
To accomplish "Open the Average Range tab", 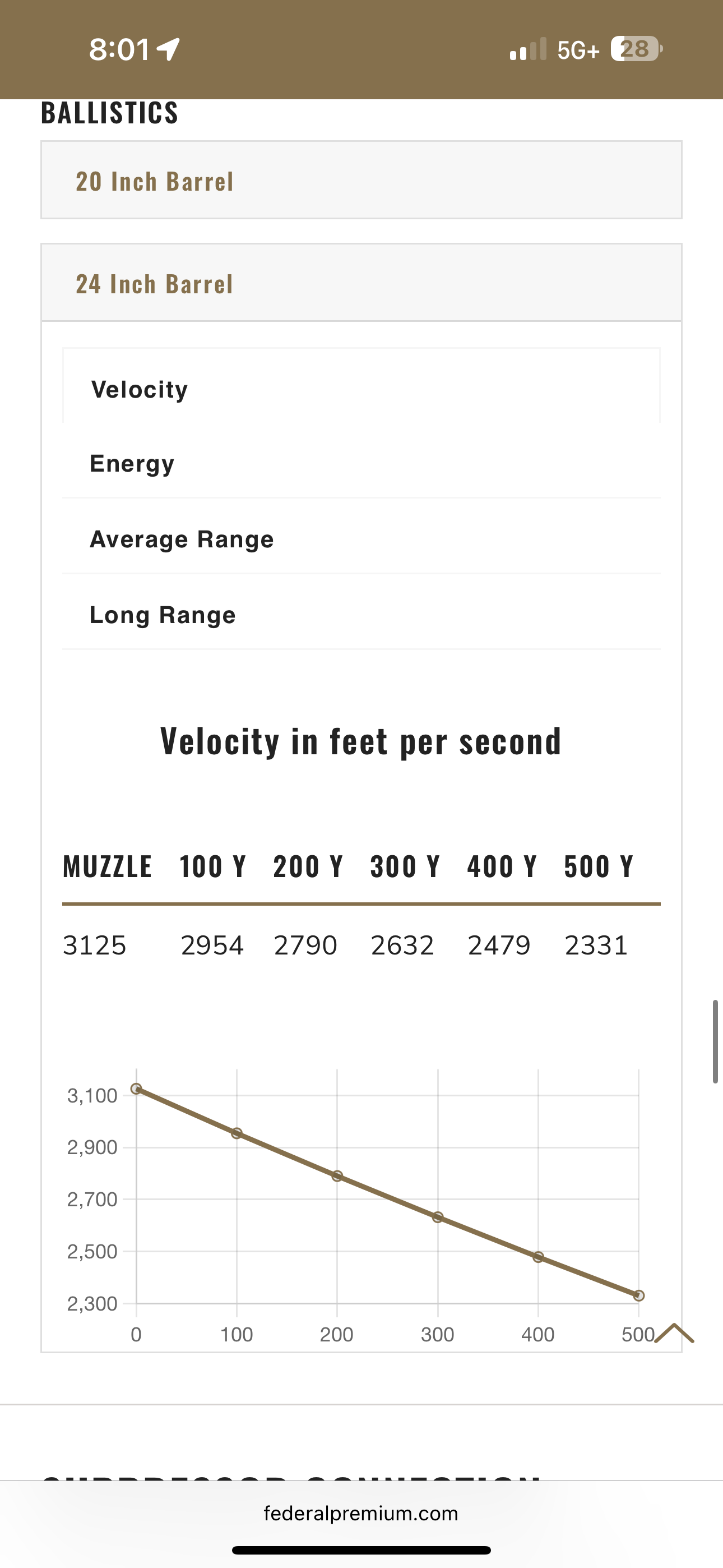I will (182, 539).
